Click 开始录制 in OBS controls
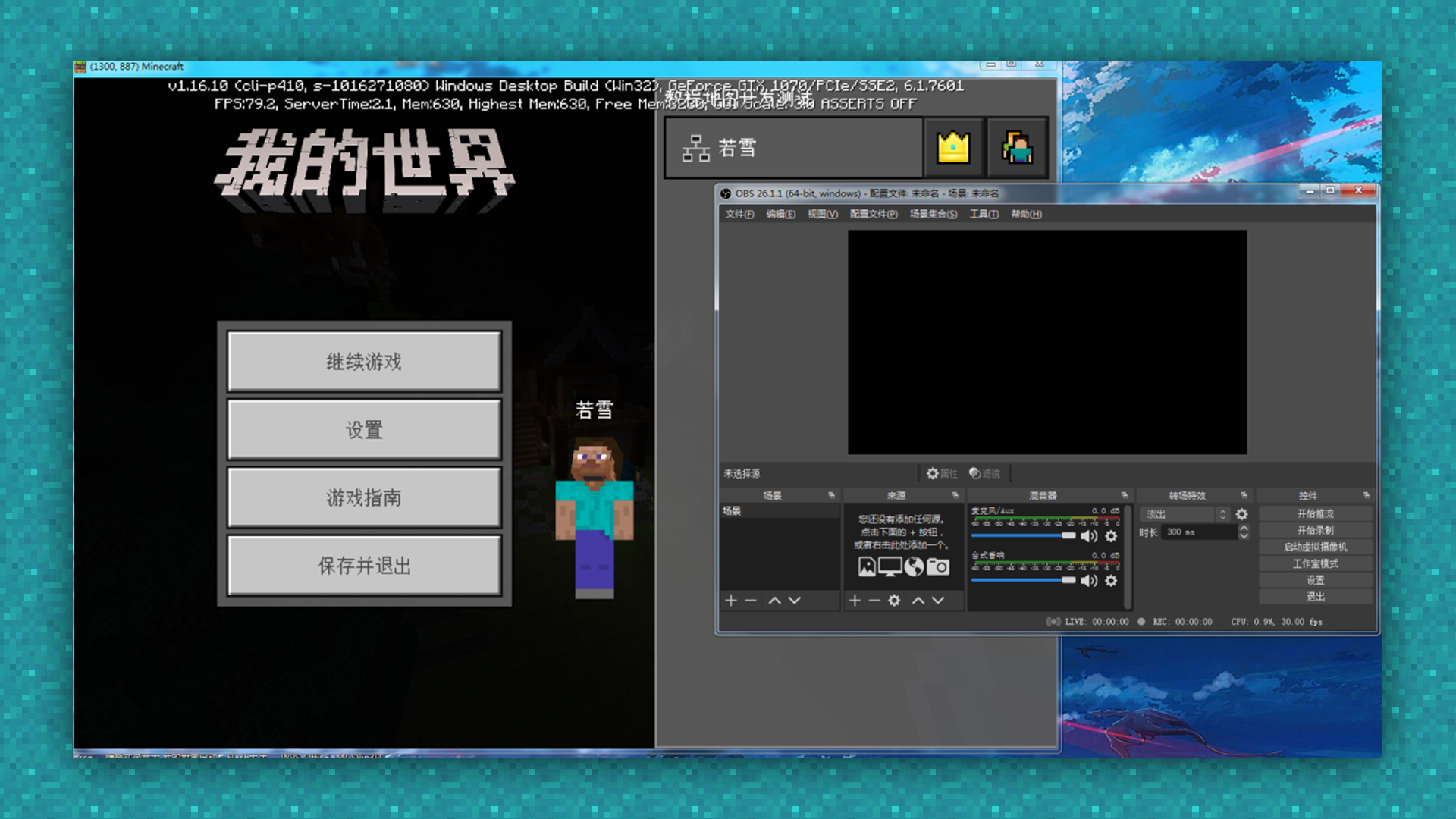This screenshot has height=819, width=1456. point(1315,530)
